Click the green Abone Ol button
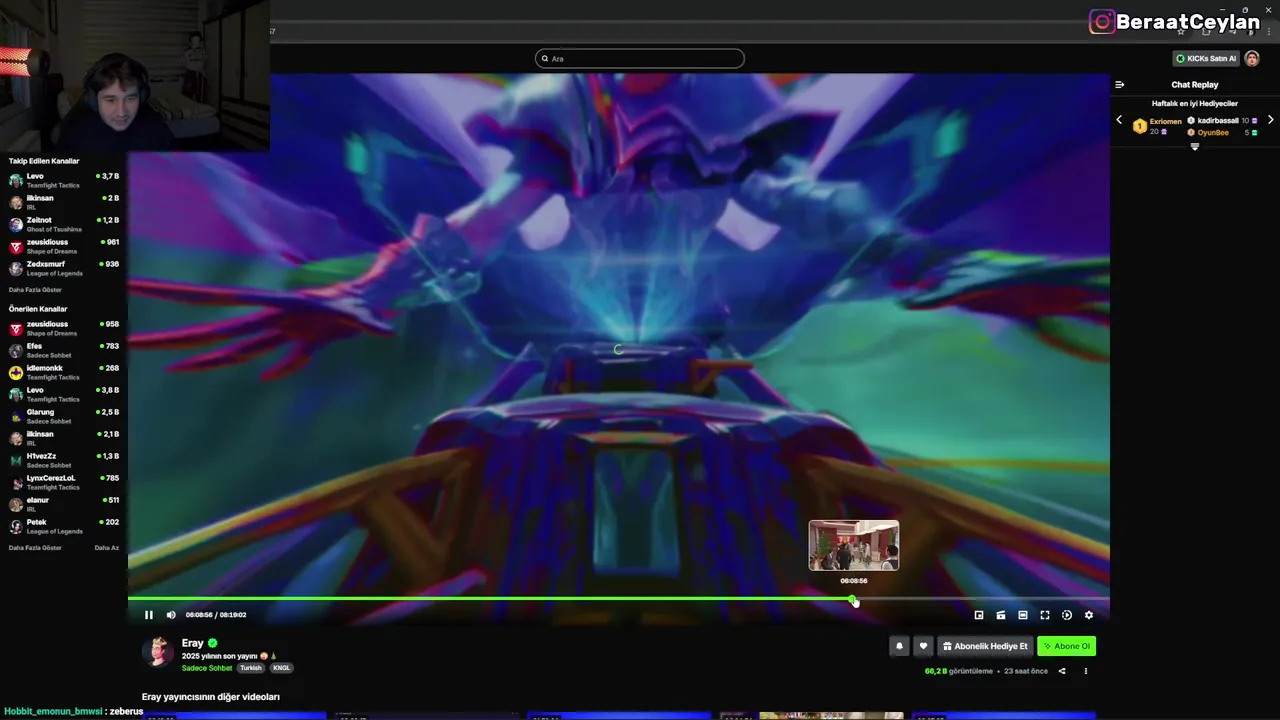Screen dimensions: 1280x720 [x=1067, y=646]
